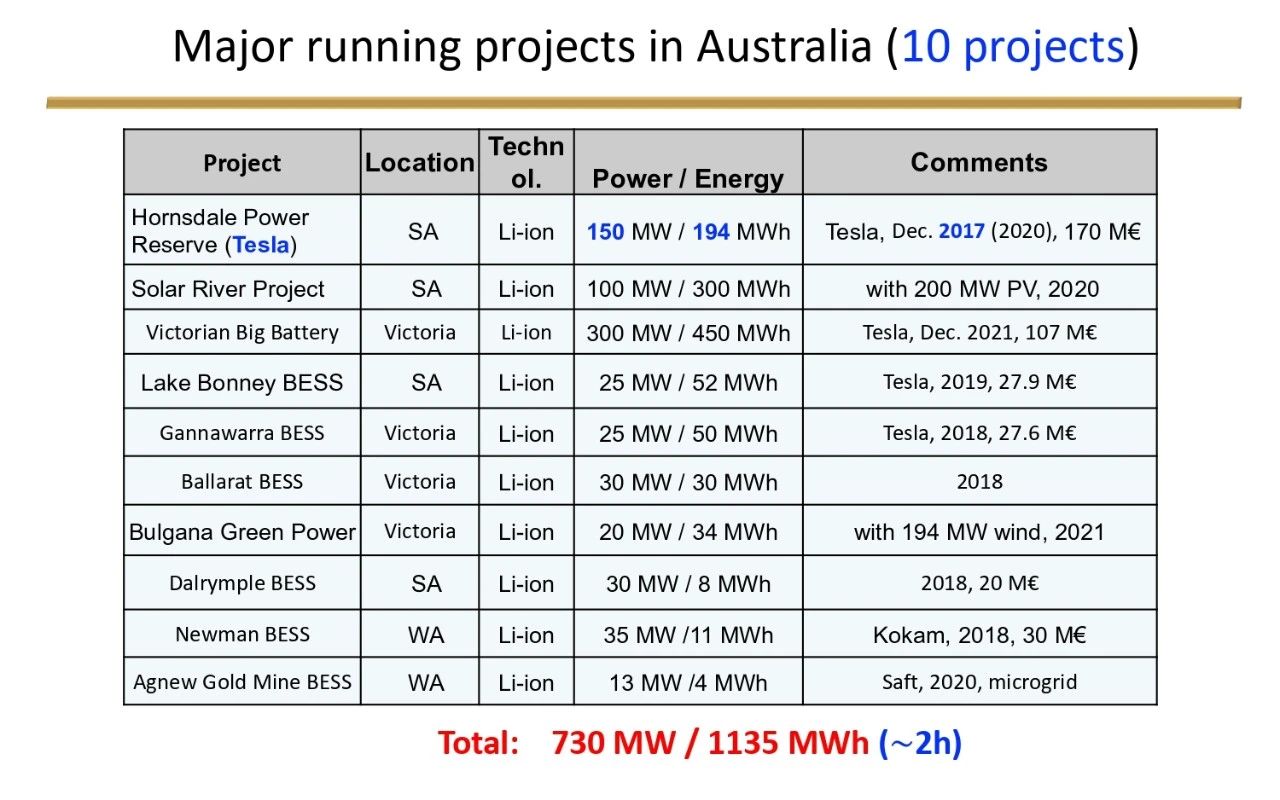Viewport: 1280px width, 800px height.
Task: Click the '150 MW / 194 MWh' value
Action: pos(688,231)
